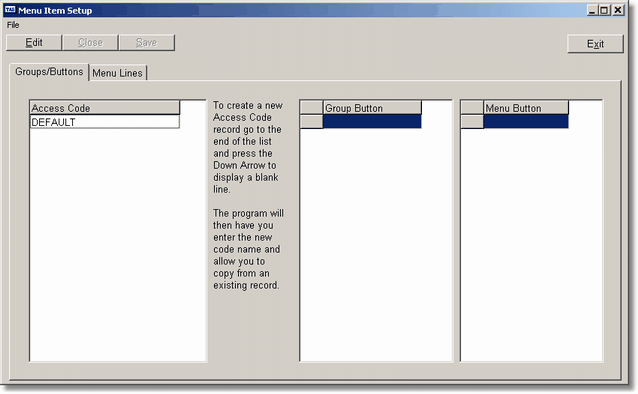
Task: Click the Exit button
Action: tap(595, 44)
